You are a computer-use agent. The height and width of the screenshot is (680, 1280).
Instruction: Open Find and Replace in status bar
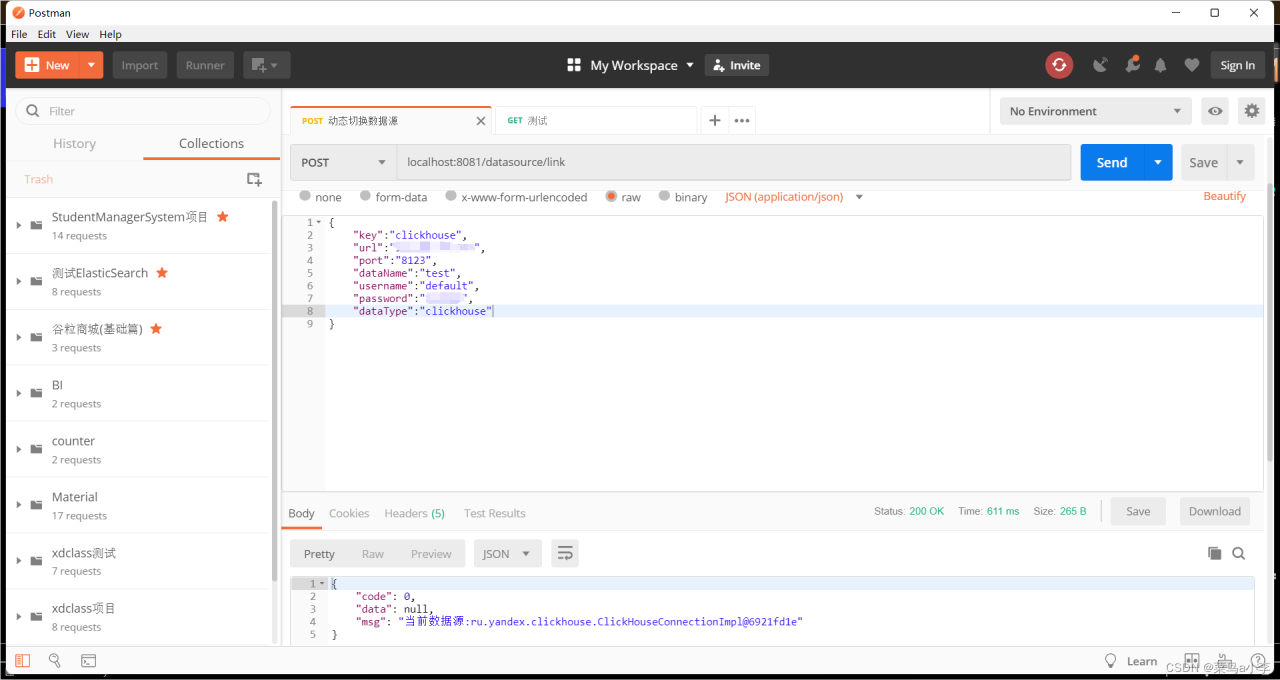(55, 661)
